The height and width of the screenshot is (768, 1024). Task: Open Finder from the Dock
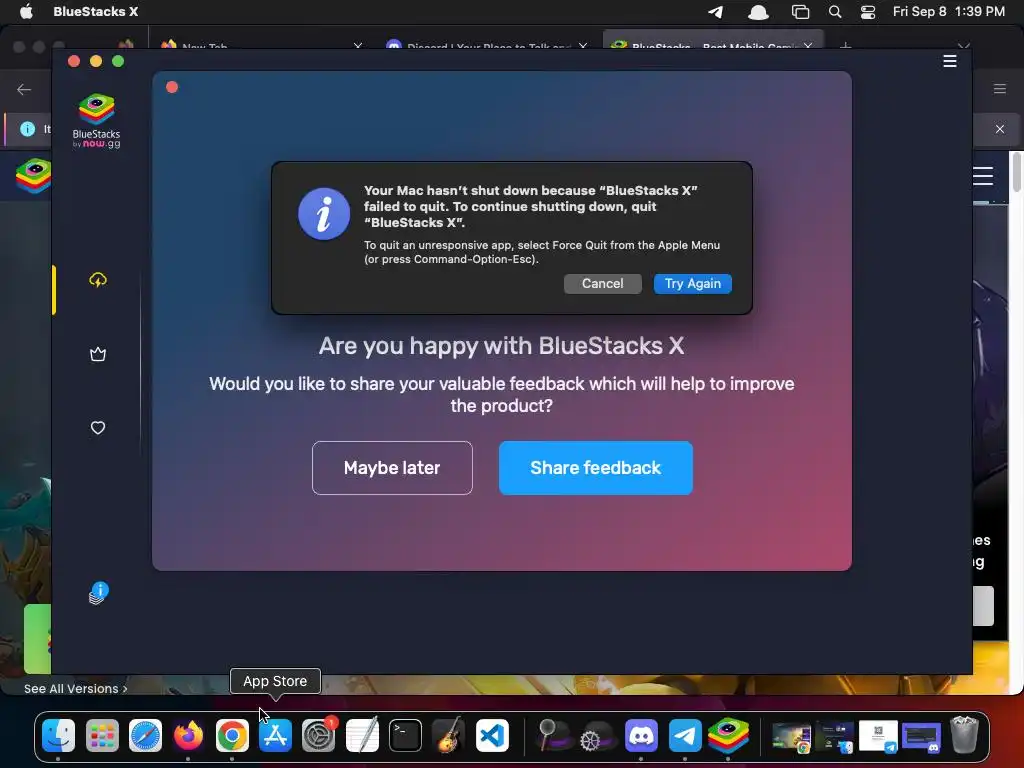pos(59,736)
